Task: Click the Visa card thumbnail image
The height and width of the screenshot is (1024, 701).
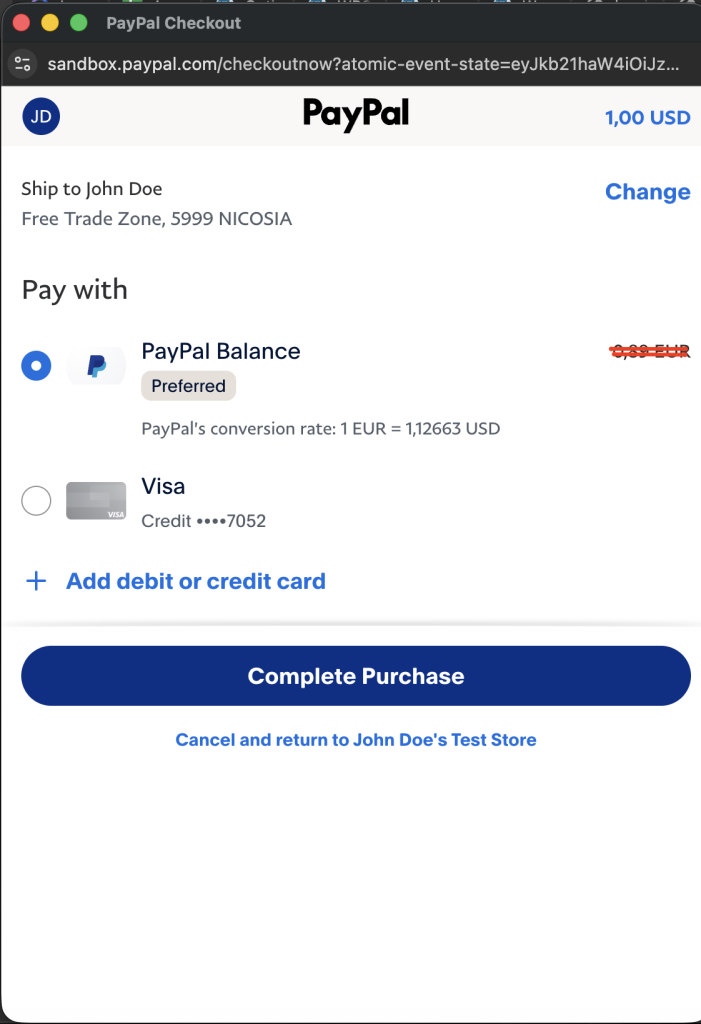Action: 96,500
